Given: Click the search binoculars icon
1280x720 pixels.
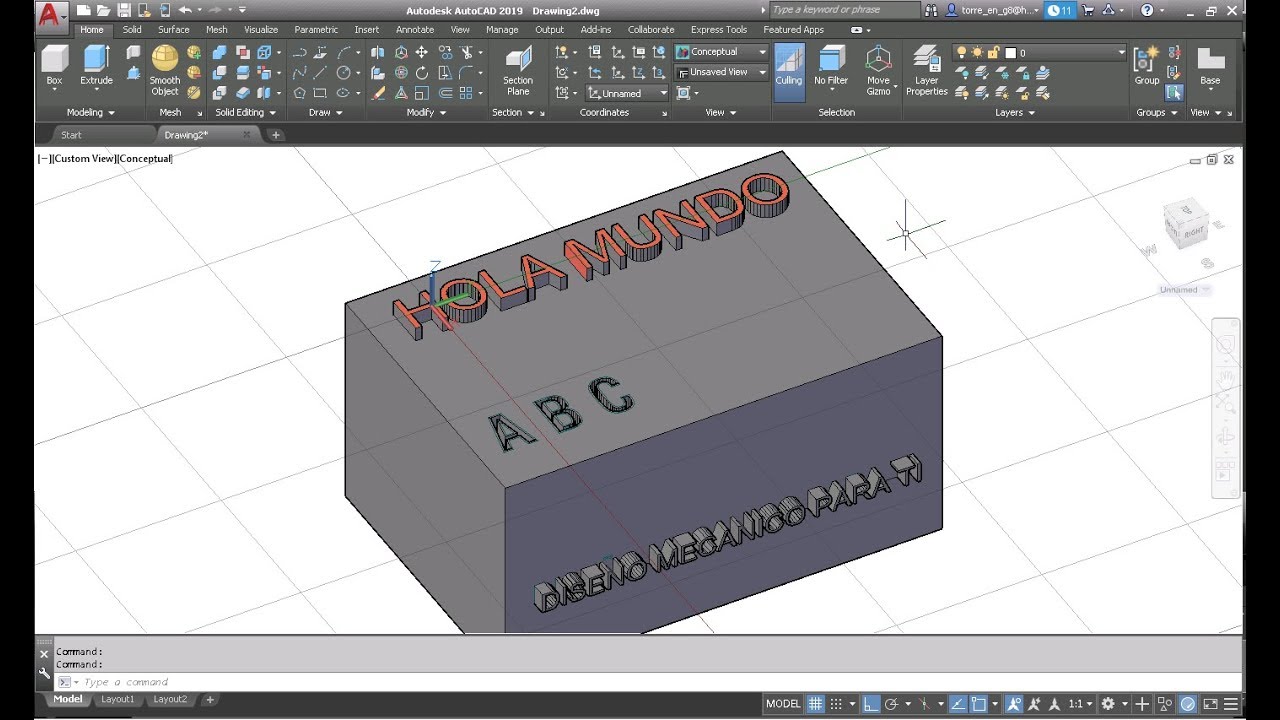Looking at the screenshot, I should [931, 10].
